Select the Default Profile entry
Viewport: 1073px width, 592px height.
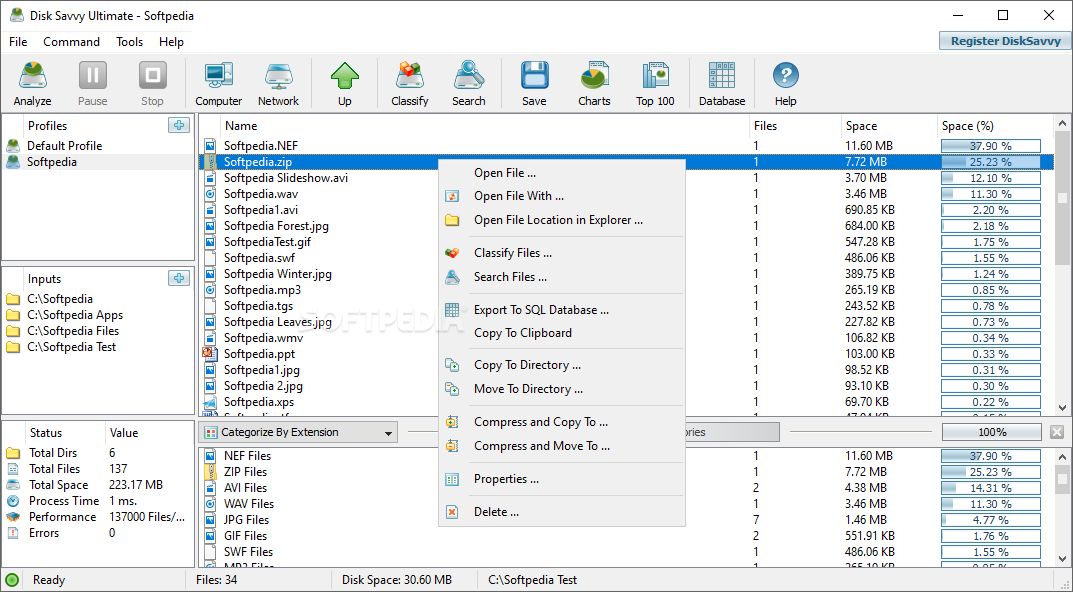[64, 146]
